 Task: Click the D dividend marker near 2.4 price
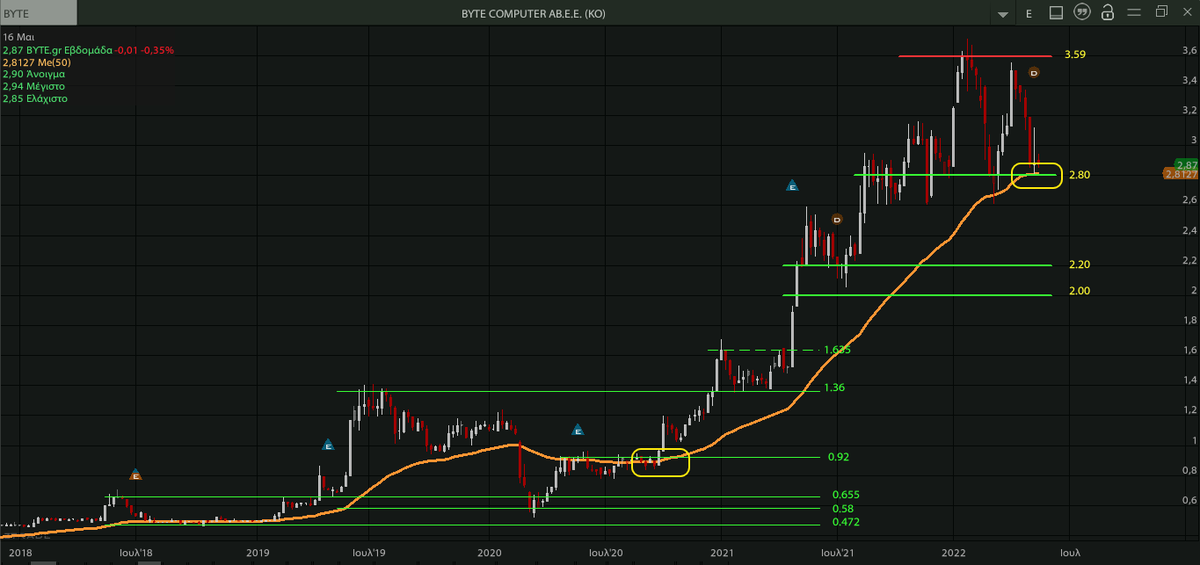pyautogui.click(x=836, y=219)
